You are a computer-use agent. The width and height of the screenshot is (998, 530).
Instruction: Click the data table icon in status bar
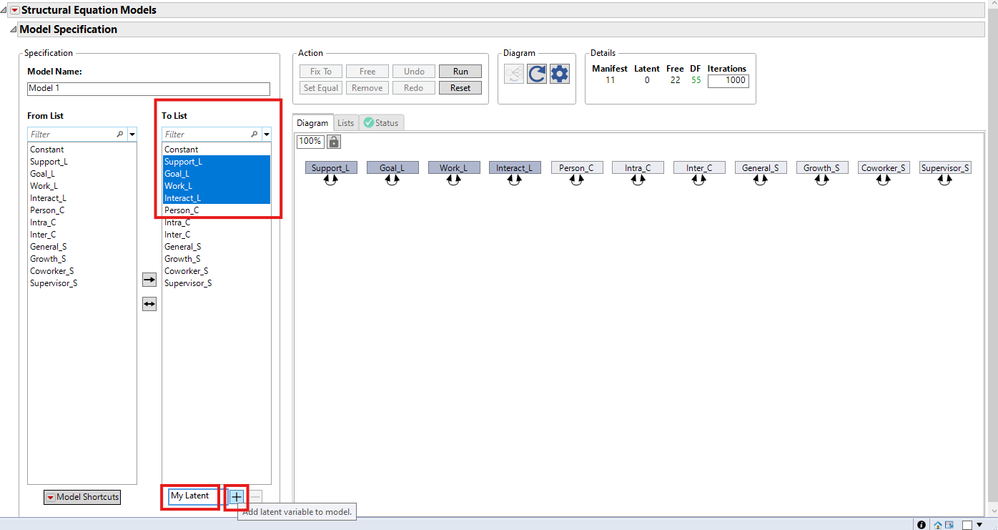tap(949, 525)
